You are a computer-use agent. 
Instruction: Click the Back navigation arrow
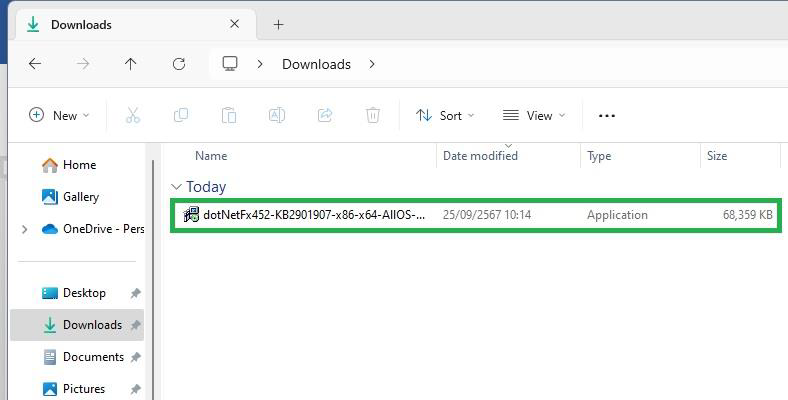pos(35,64)
